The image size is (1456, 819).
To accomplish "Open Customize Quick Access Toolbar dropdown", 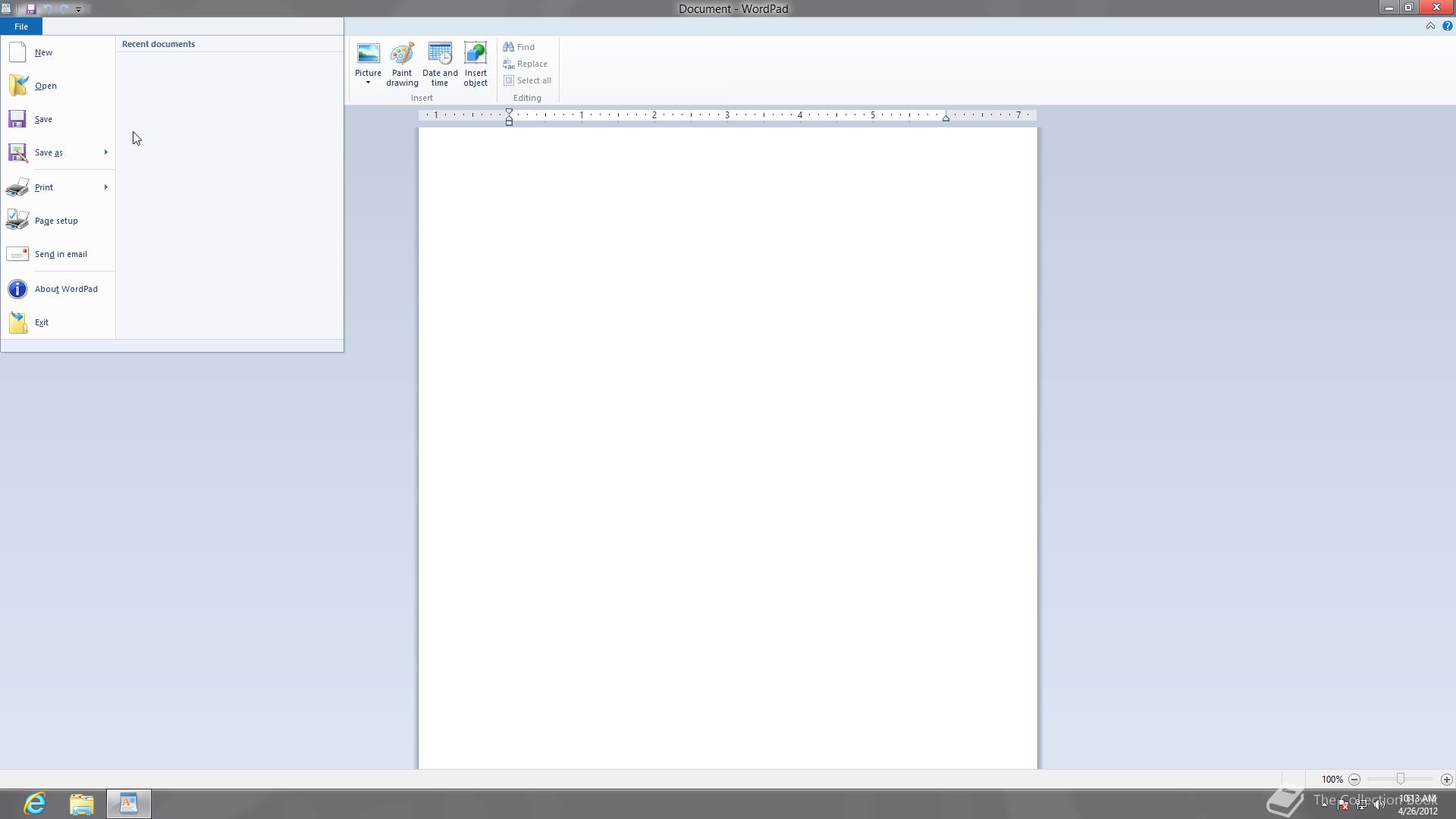I will [78, 10].
